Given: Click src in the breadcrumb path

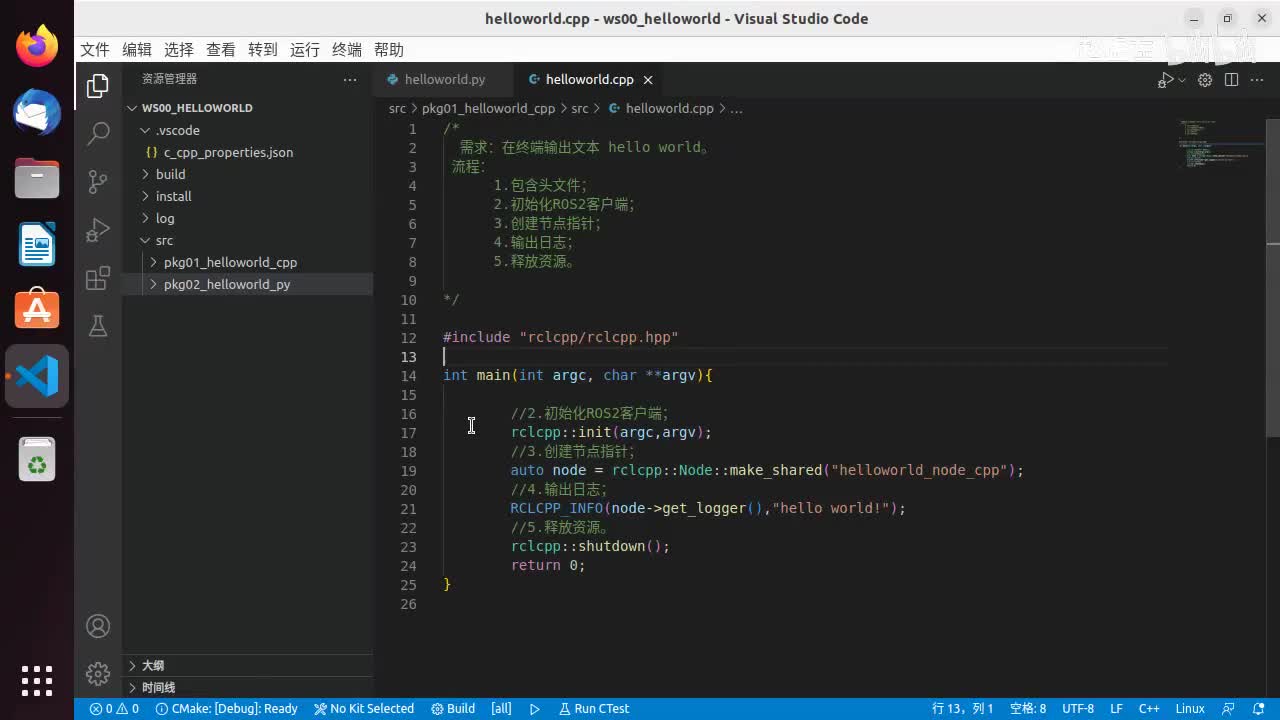Looking at the screenshot, I should [x=397, y=108].
